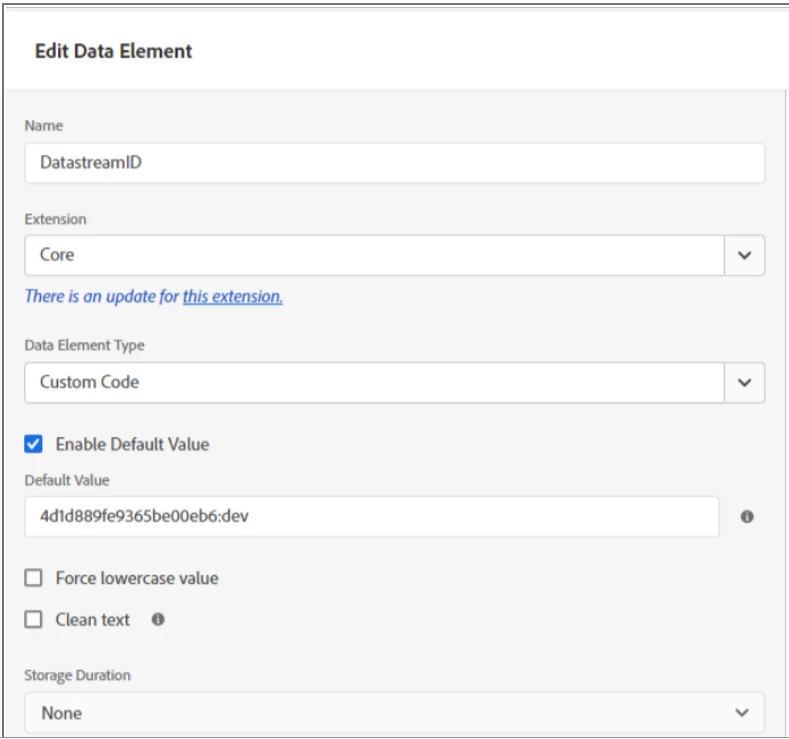Viewport: 789px width, 739px height.
Task: Click the chevron arrow on the Extension dropdown
Action: tap(744, 255)
